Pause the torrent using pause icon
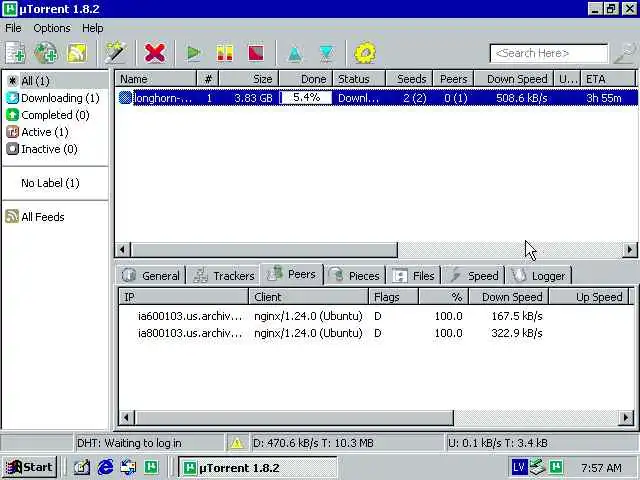The width and height of the screenshot is (640, 480). (224, 53)
